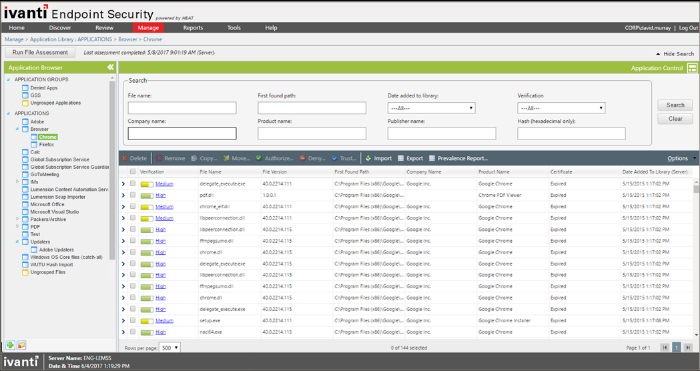Click the Search button
This screenshot has height=371, width=700.
click(675, 105)
